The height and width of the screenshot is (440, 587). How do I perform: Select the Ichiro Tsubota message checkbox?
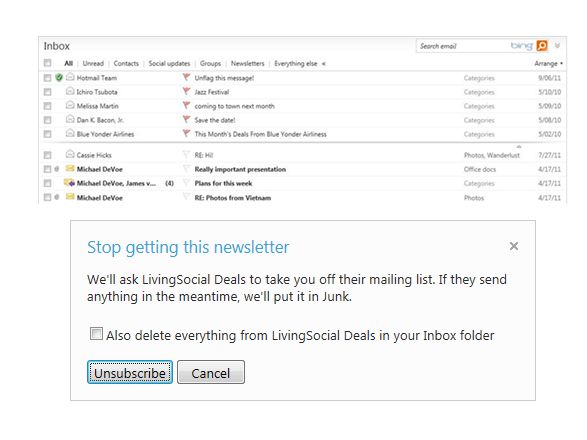click(x=48, y=92)
